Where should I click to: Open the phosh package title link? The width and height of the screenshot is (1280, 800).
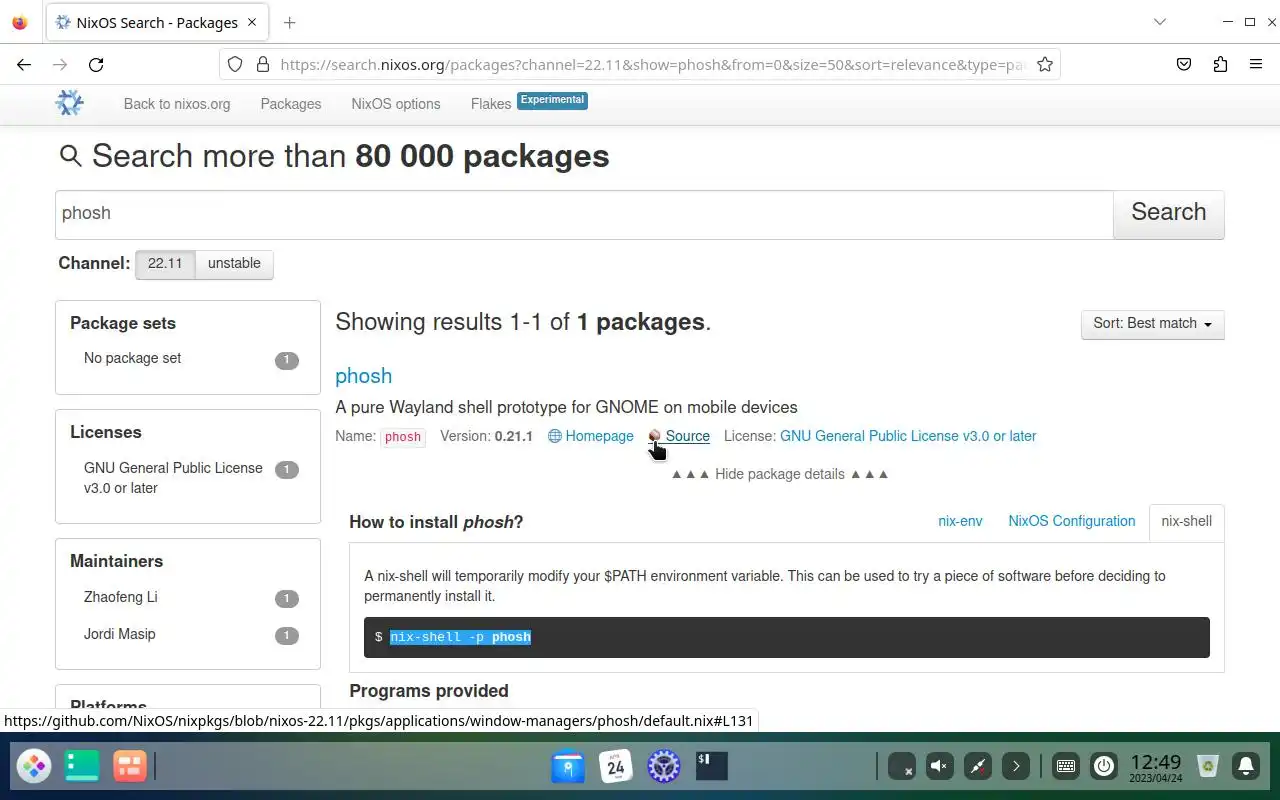coord(363,376)
